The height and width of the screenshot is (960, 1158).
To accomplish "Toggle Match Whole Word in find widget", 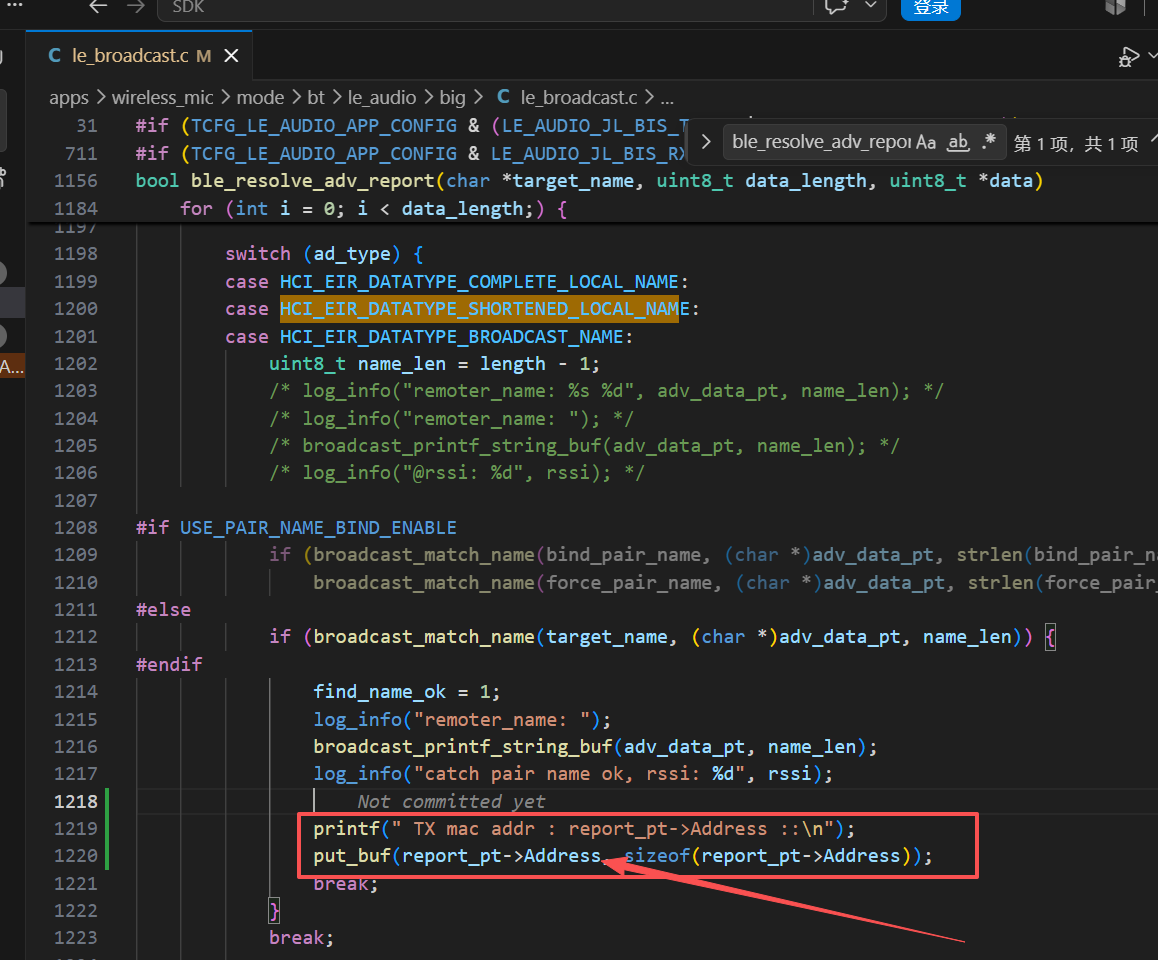I will [959, 142].
